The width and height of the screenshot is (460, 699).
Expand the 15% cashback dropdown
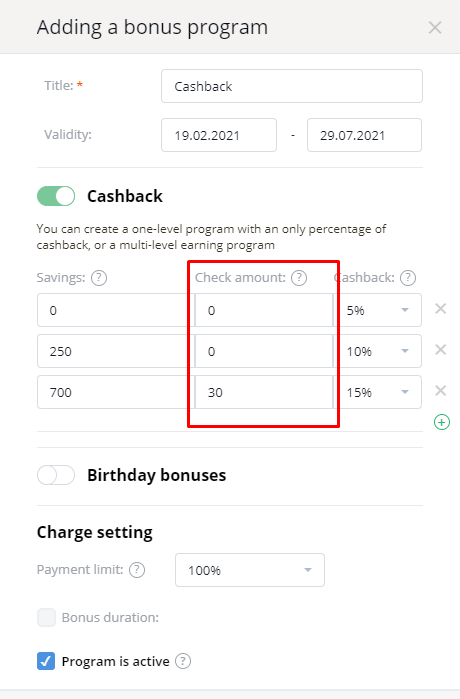point(377,392)
